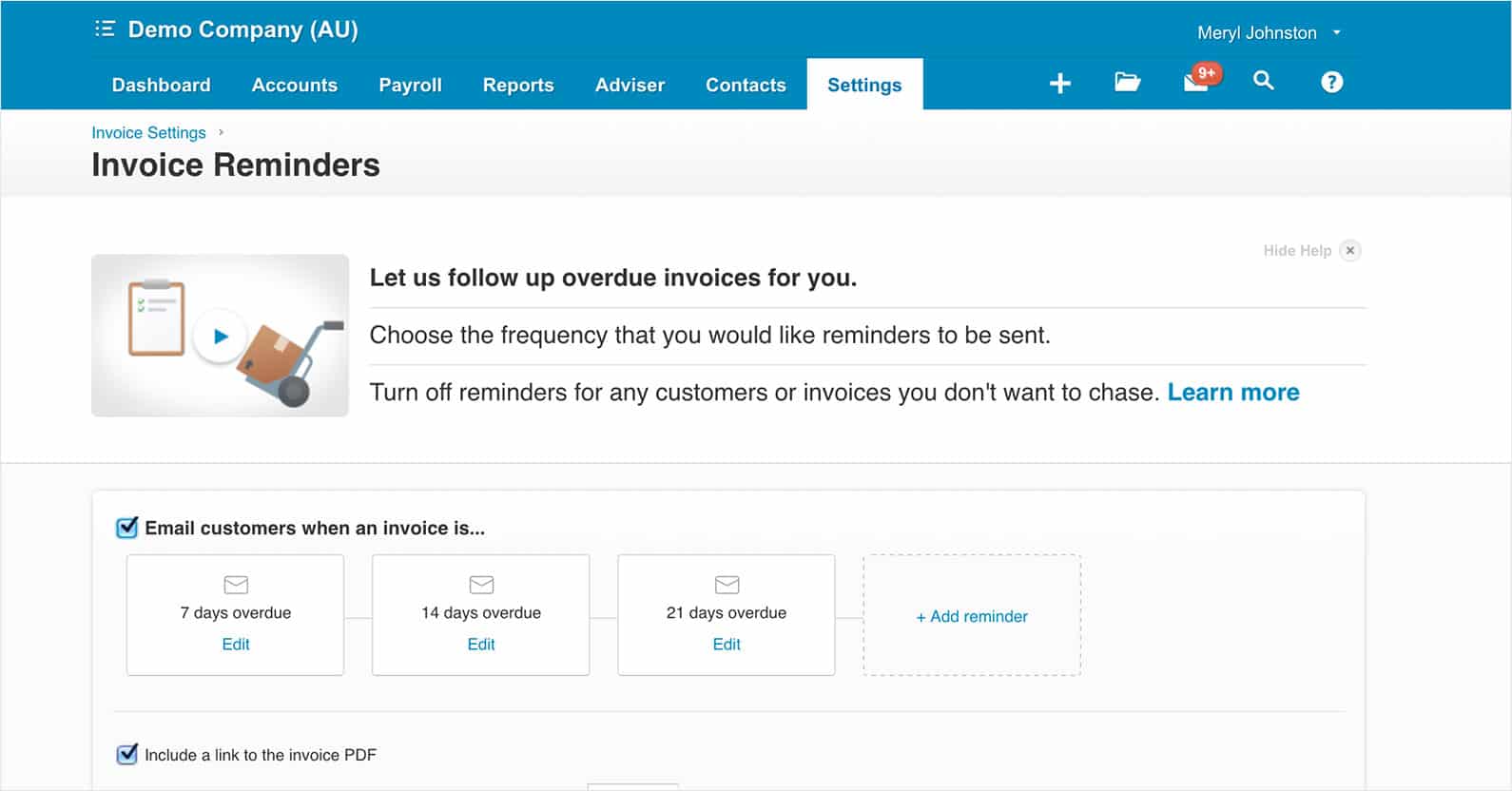Toggle Email customers when an invoice is checkbox
1512x791 pixels.
(x=126, y=528)
